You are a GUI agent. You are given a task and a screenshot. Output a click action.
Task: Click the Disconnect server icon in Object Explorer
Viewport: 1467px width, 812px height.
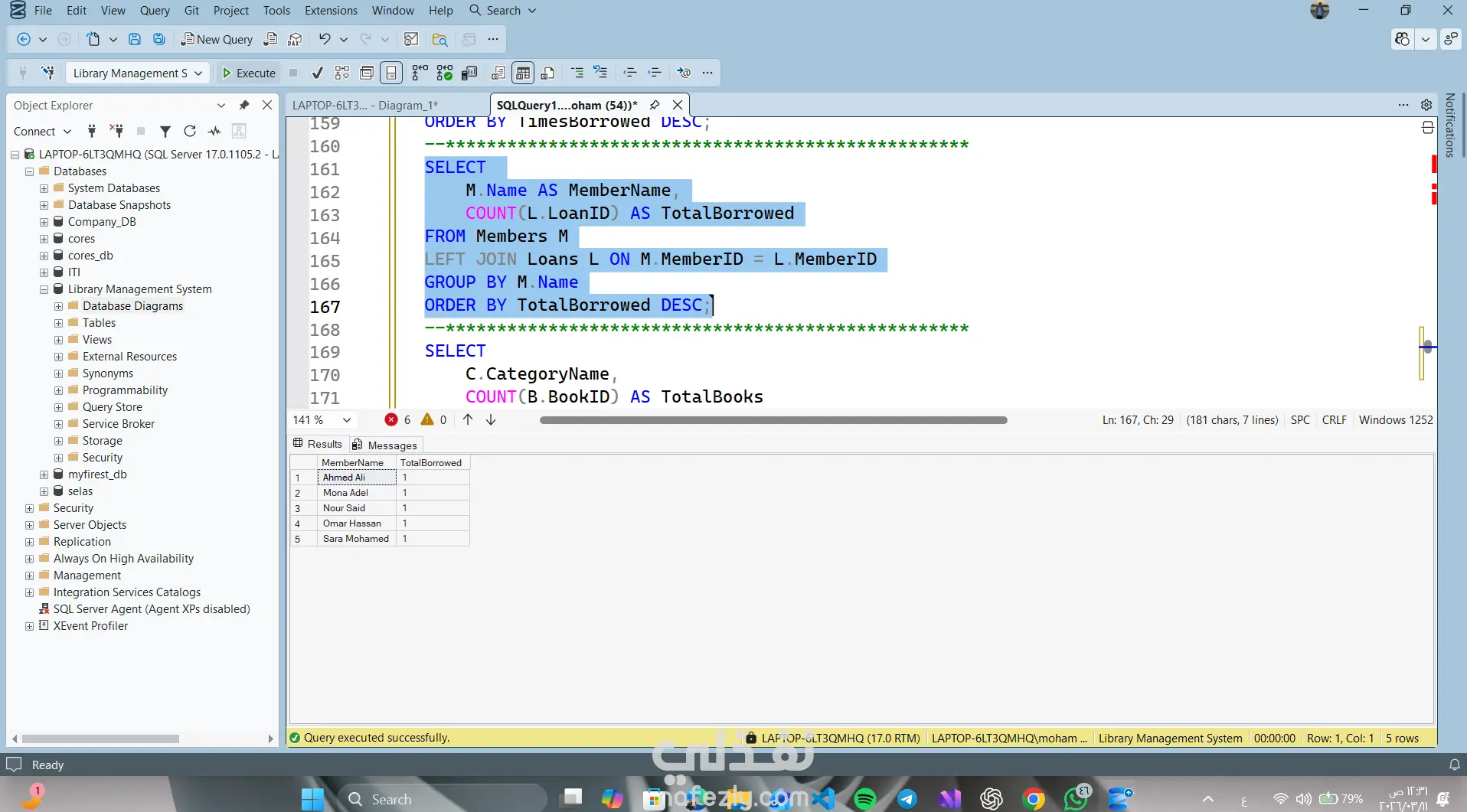pos(116,131)
